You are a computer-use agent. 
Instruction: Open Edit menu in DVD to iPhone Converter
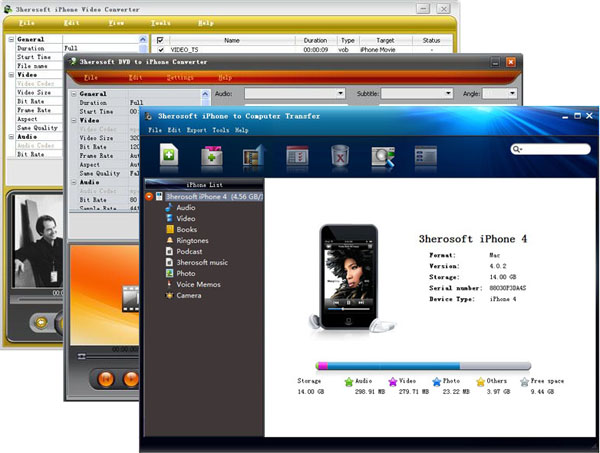pyautogui.click(x=135, y=78)
